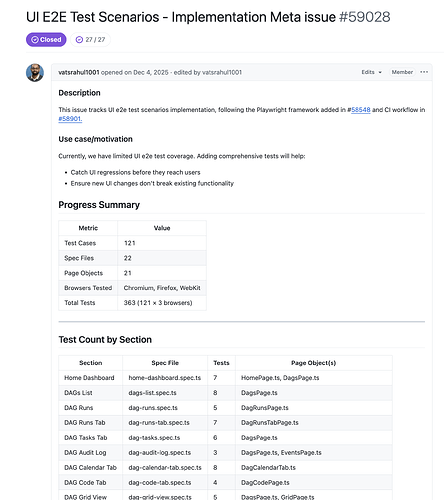Open linked pull request #58901
This screenshot has width=444, height=500.
(70, 119)
